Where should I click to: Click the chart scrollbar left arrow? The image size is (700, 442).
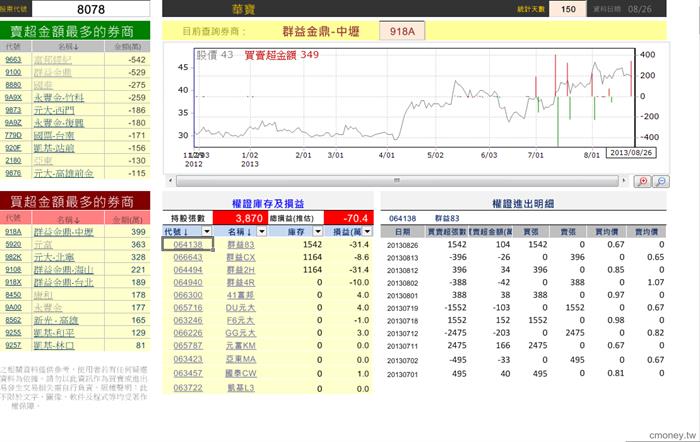pyautogui.click(x=170, y=181)
